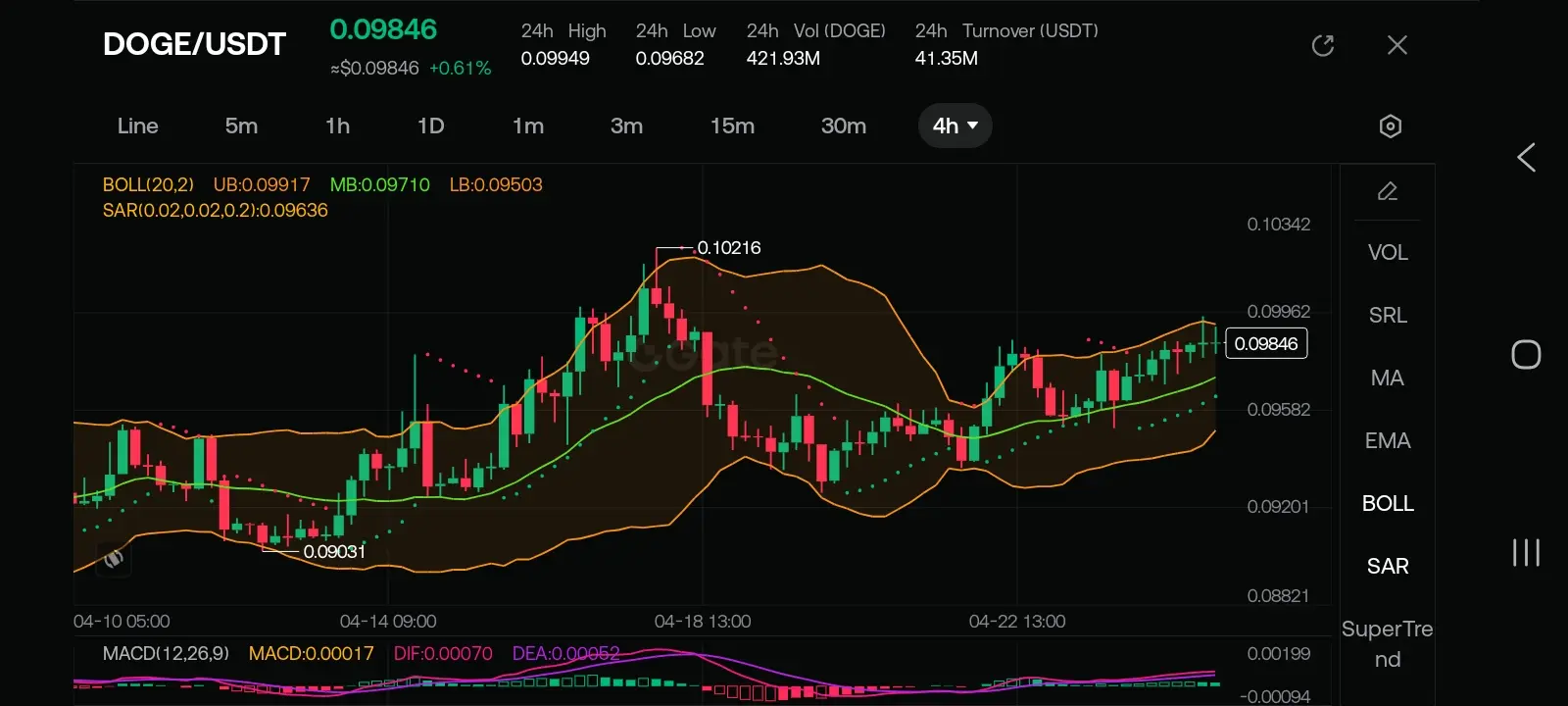Tap the current price 0.09846 header
1568x706 pixels.
click(x=383, y=29)
